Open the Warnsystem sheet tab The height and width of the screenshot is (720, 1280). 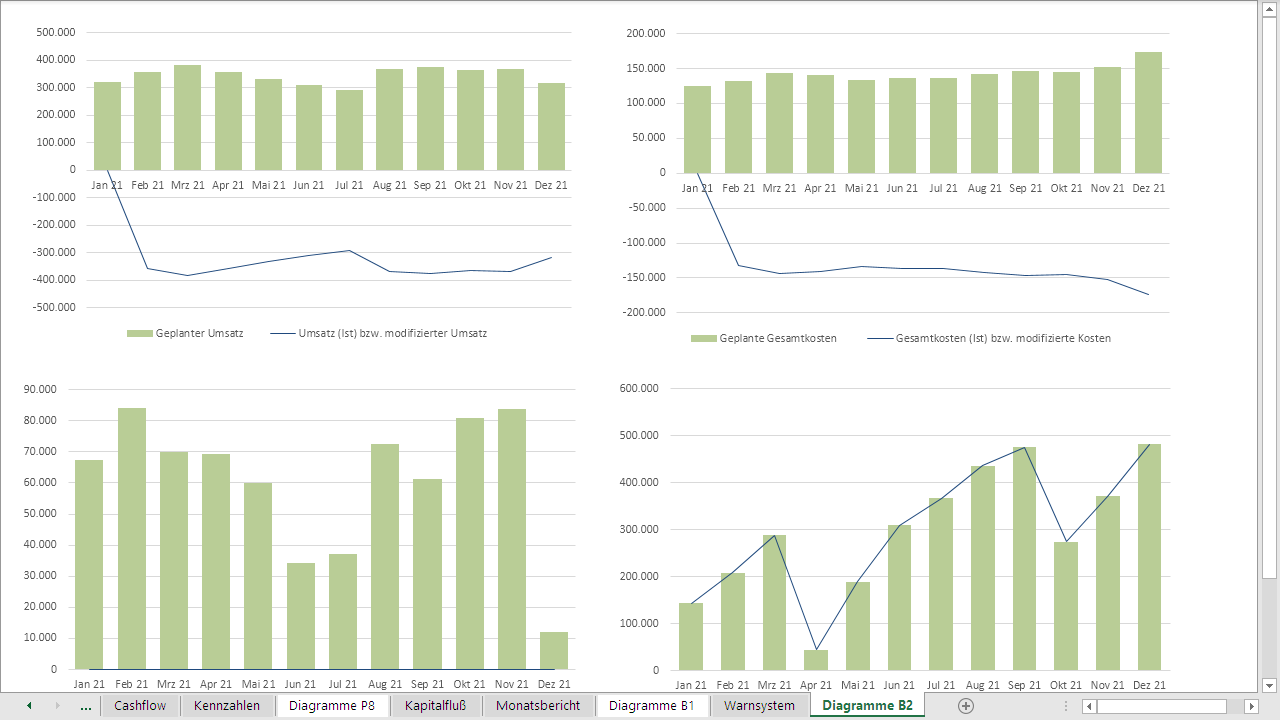759,705
